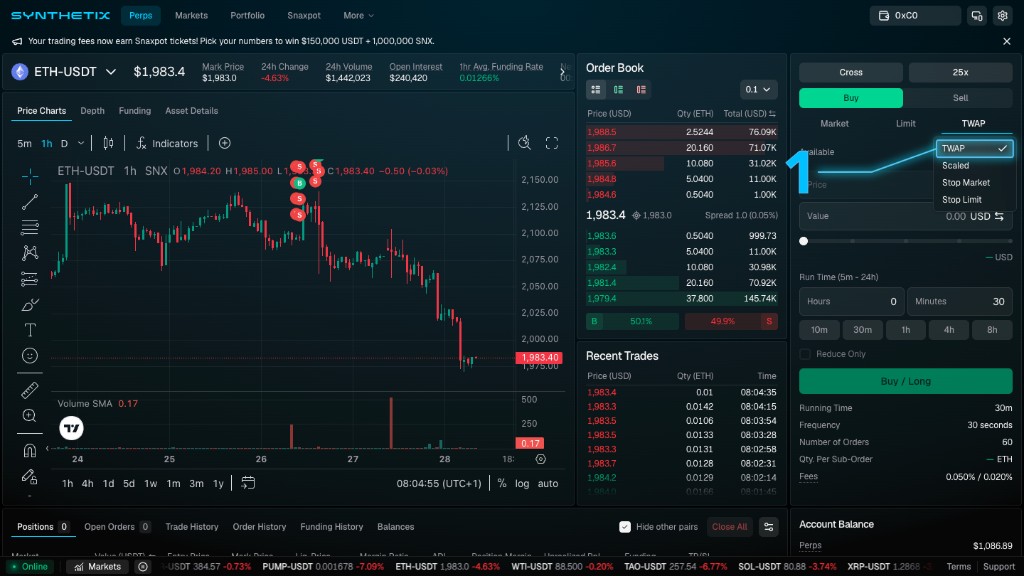Open the forecasting and measurement tools
Viewport: 1024px width, 576px height.
[x=29, y=279]
